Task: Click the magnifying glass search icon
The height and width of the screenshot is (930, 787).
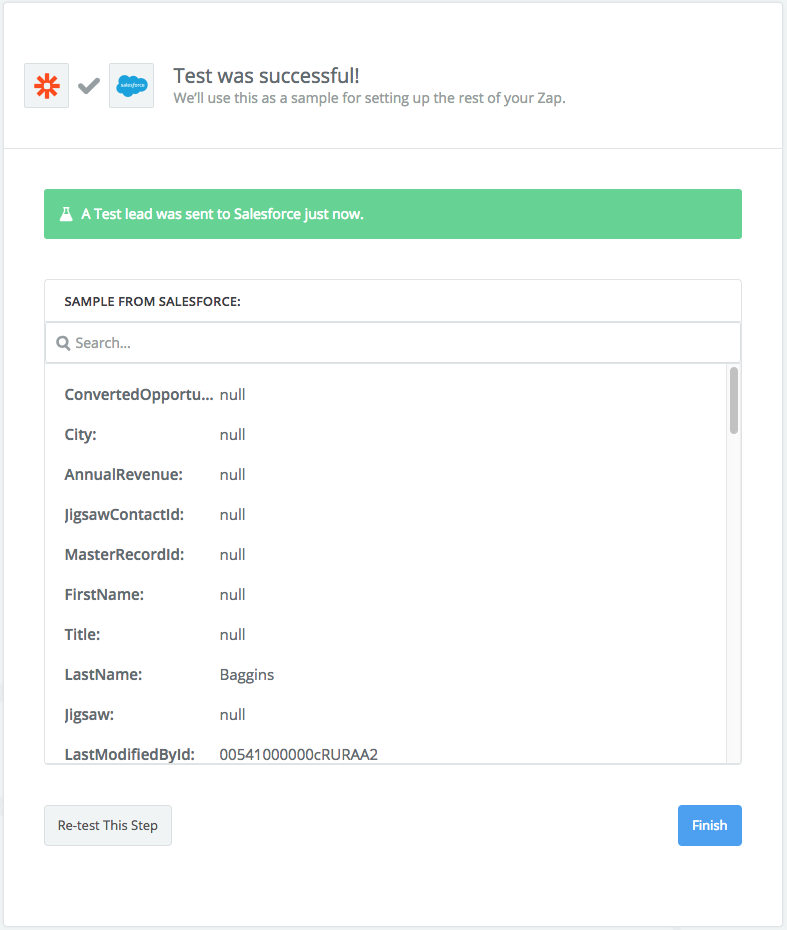Action: coord(63,343)
